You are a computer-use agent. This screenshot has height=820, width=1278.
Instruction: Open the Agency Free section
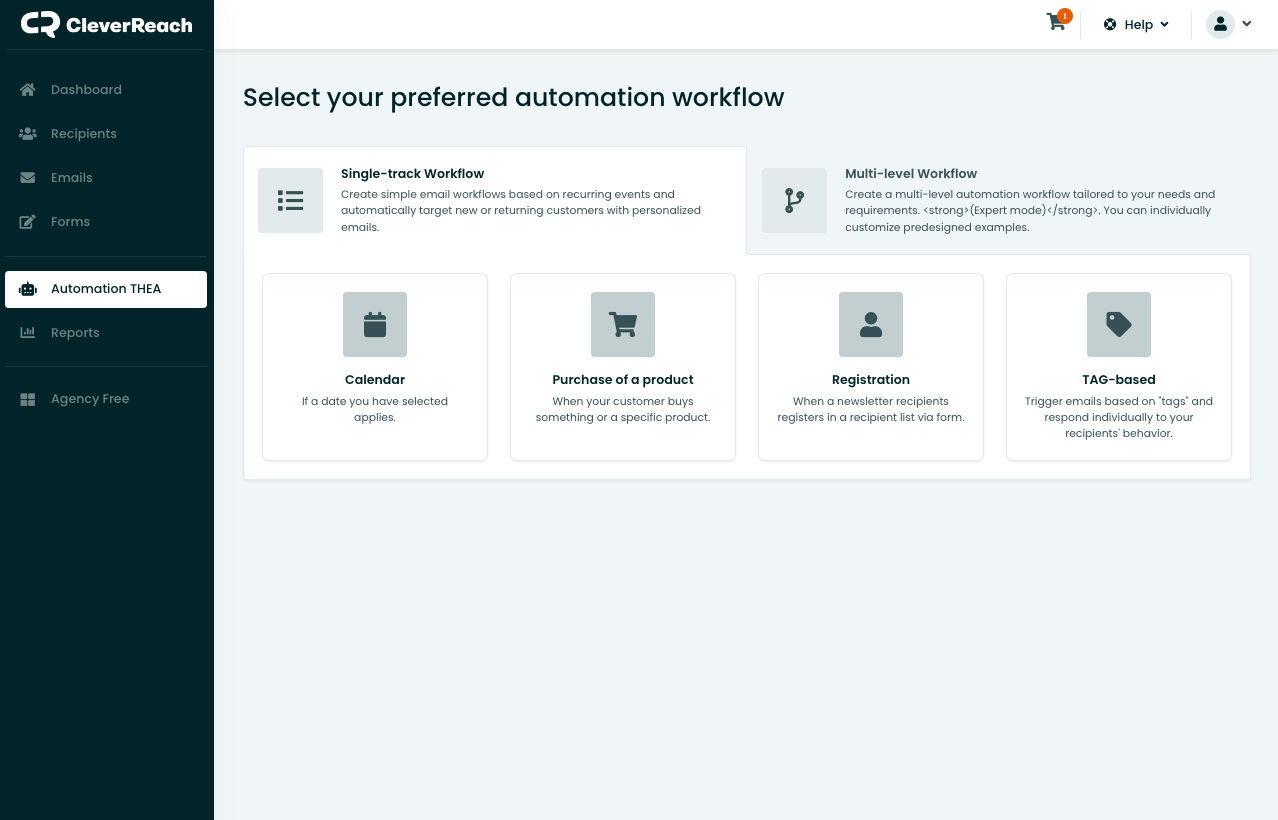(x=27, y=398)
